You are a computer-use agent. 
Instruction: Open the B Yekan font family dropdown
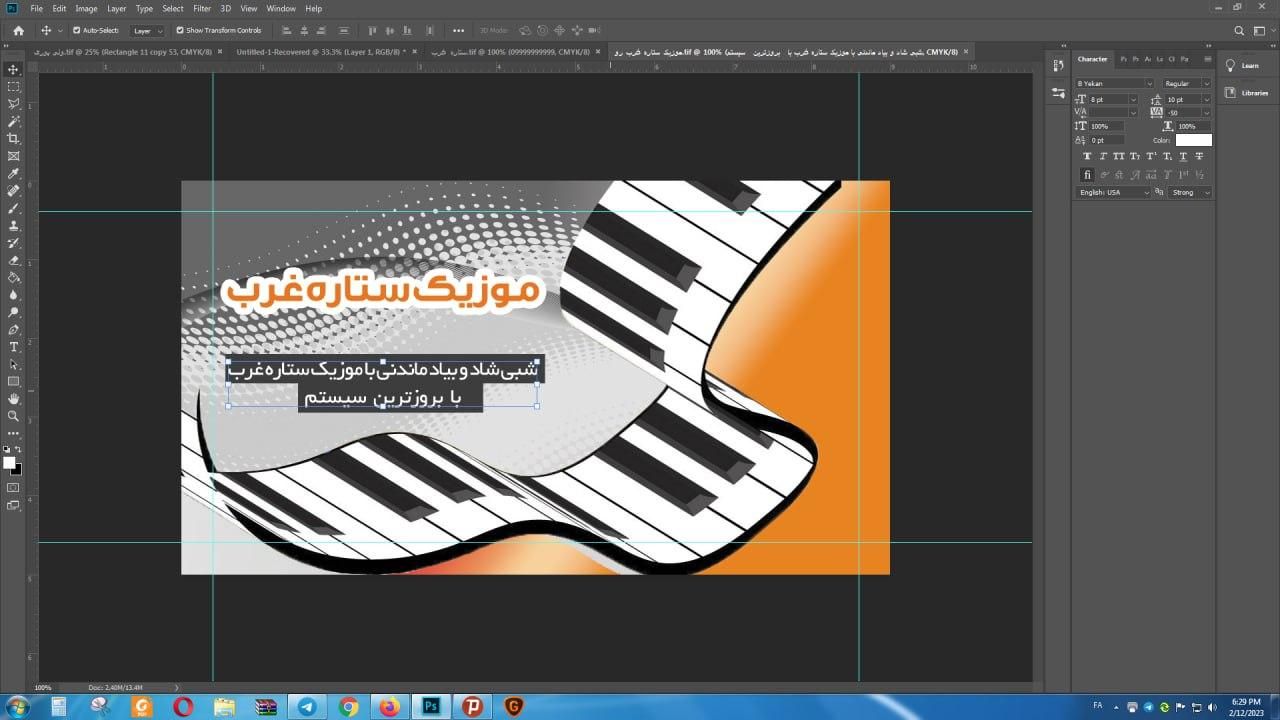[x=1114, y=83]
